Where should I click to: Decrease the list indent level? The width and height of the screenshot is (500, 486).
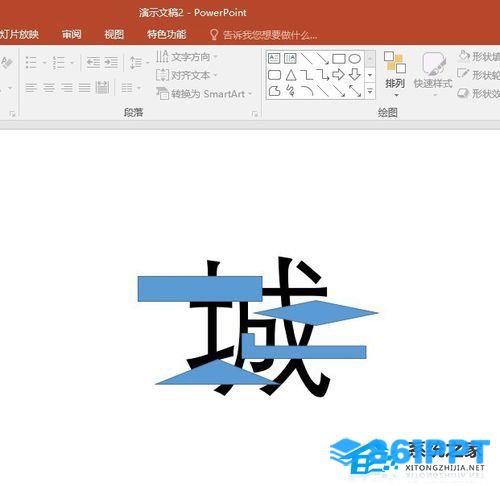93,62
